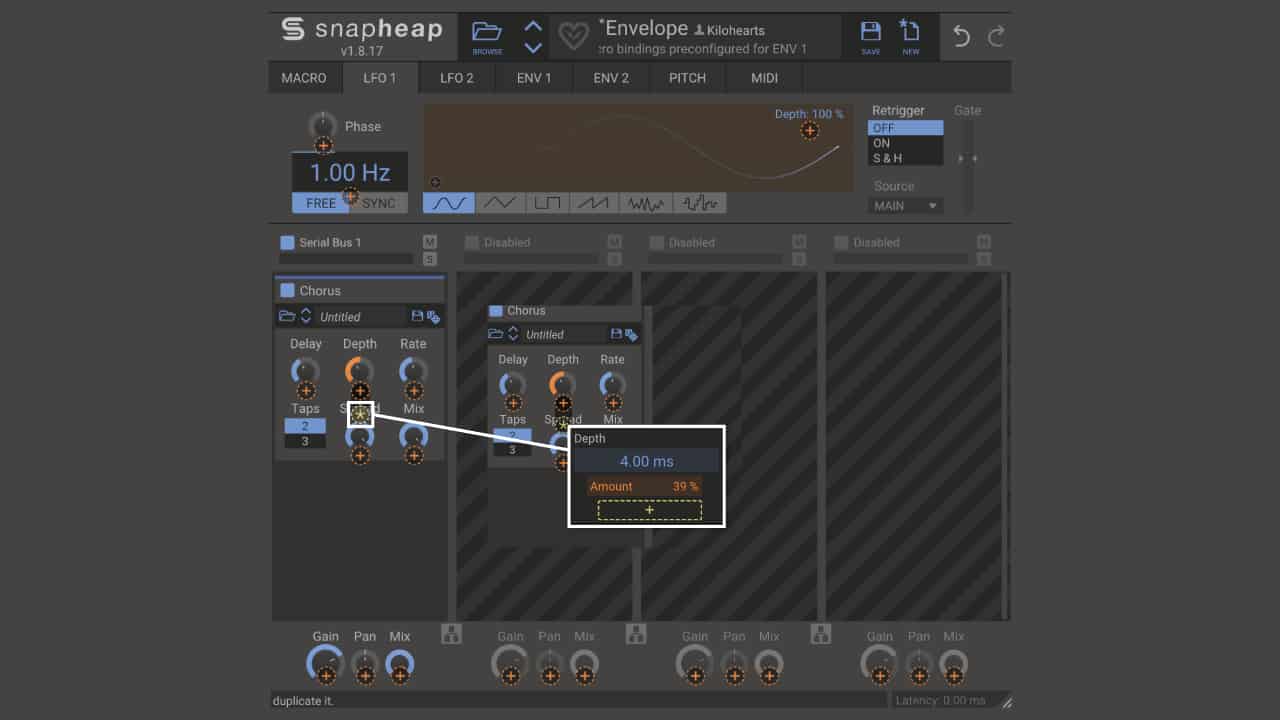Select the sine LFO waveform shape
Viewport: 1280px width, 720px height.
(448, 202)
